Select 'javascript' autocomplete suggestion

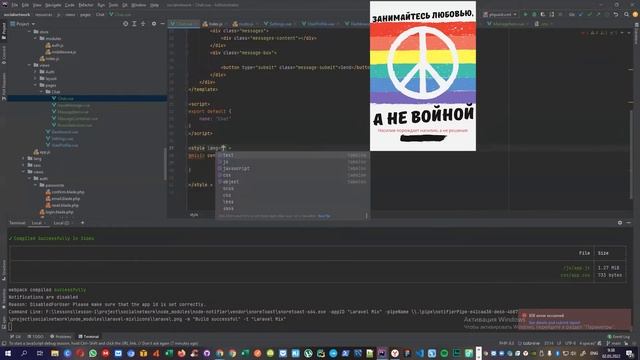click(293, 169)
